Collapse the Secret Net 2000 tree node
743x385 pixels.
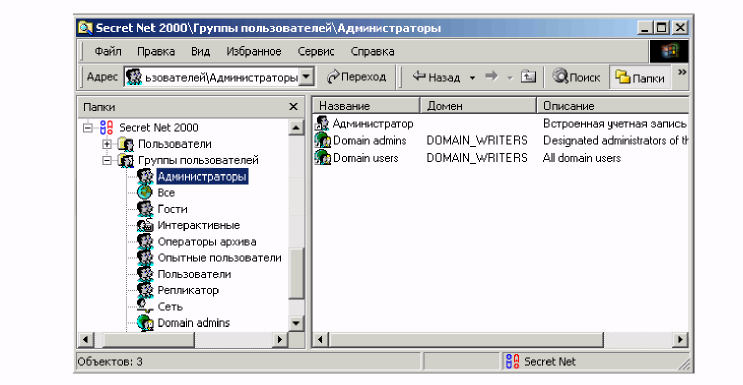pyautogui.click(x=88, y=128)
